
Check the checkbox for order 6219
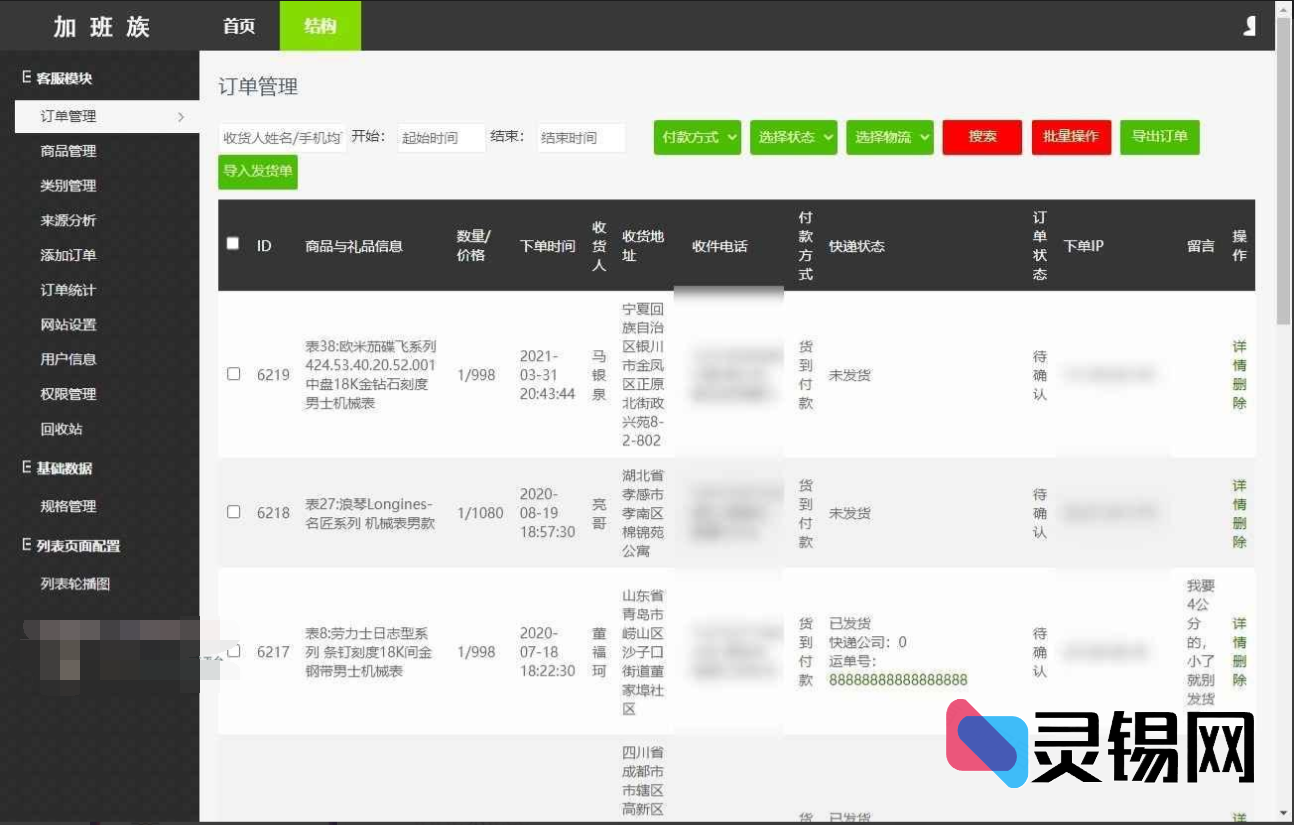pyautogui.click(x=235, y=374)
